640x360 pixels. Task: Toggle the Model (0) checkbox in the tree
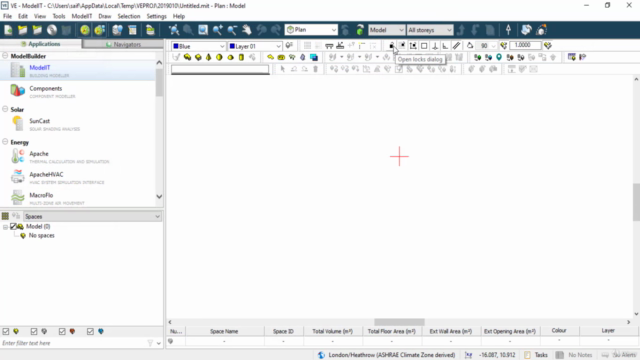[13, 227]
